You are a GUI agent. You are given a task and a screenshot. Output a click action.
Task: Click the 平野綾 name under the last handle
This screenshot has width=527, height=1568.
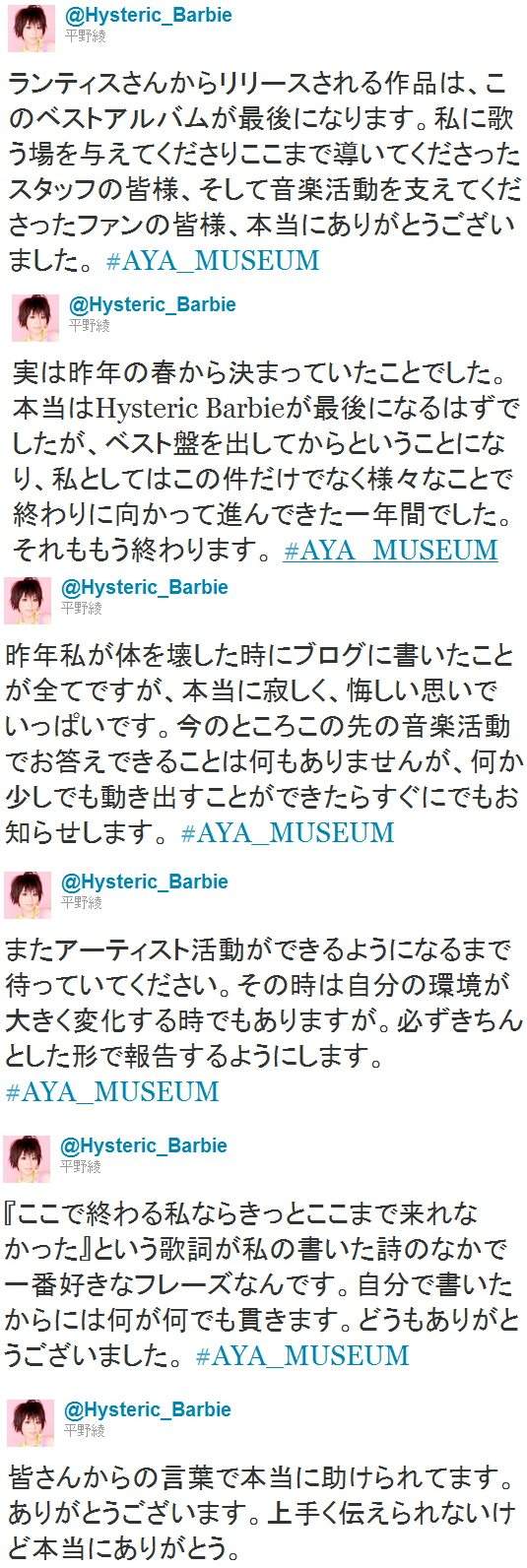click(84, 1429)
